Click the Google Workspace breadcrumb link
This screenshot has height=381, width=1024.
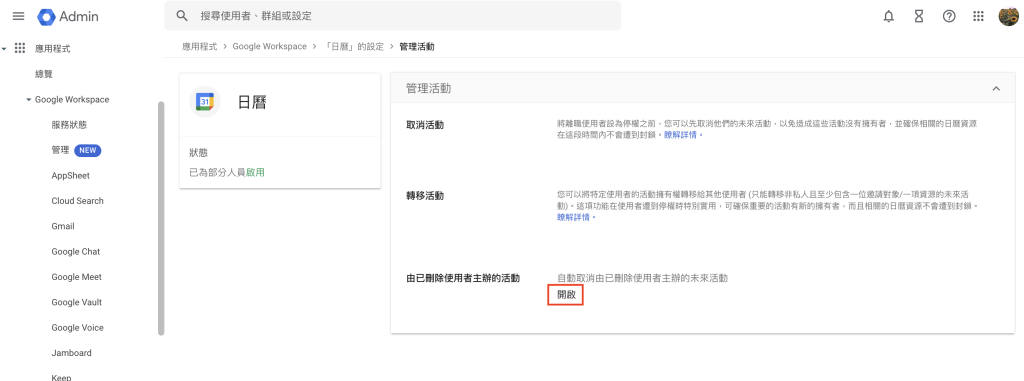pyautogui.click(x=269, y=46)
